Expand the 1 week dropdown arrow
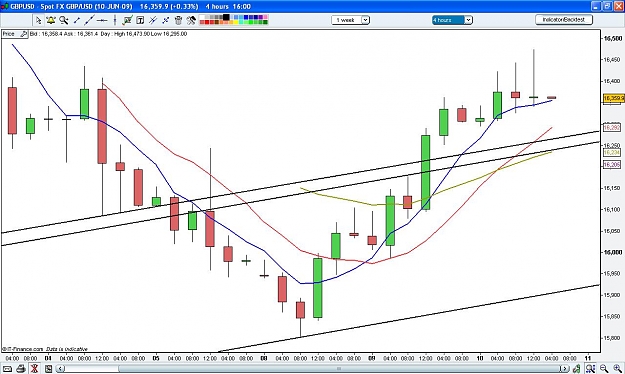 coord(365,20)
